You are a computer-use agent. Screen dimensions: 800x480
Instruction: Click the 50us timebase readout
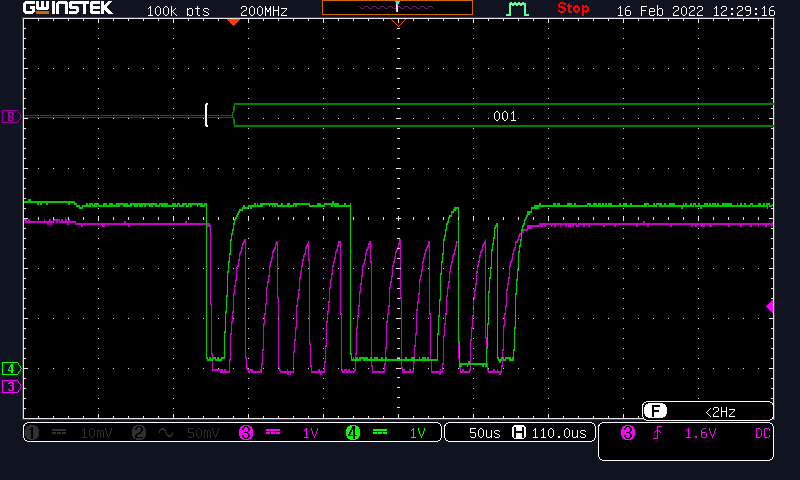tap(484, 434)
